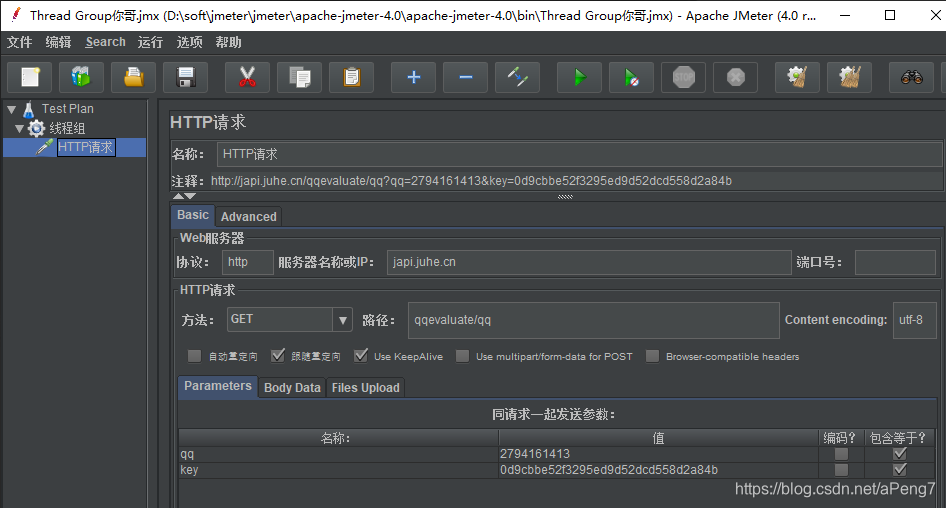Toggle the 跟随重定向 checkbox
946x508 pixels.
tap(278, 356)
